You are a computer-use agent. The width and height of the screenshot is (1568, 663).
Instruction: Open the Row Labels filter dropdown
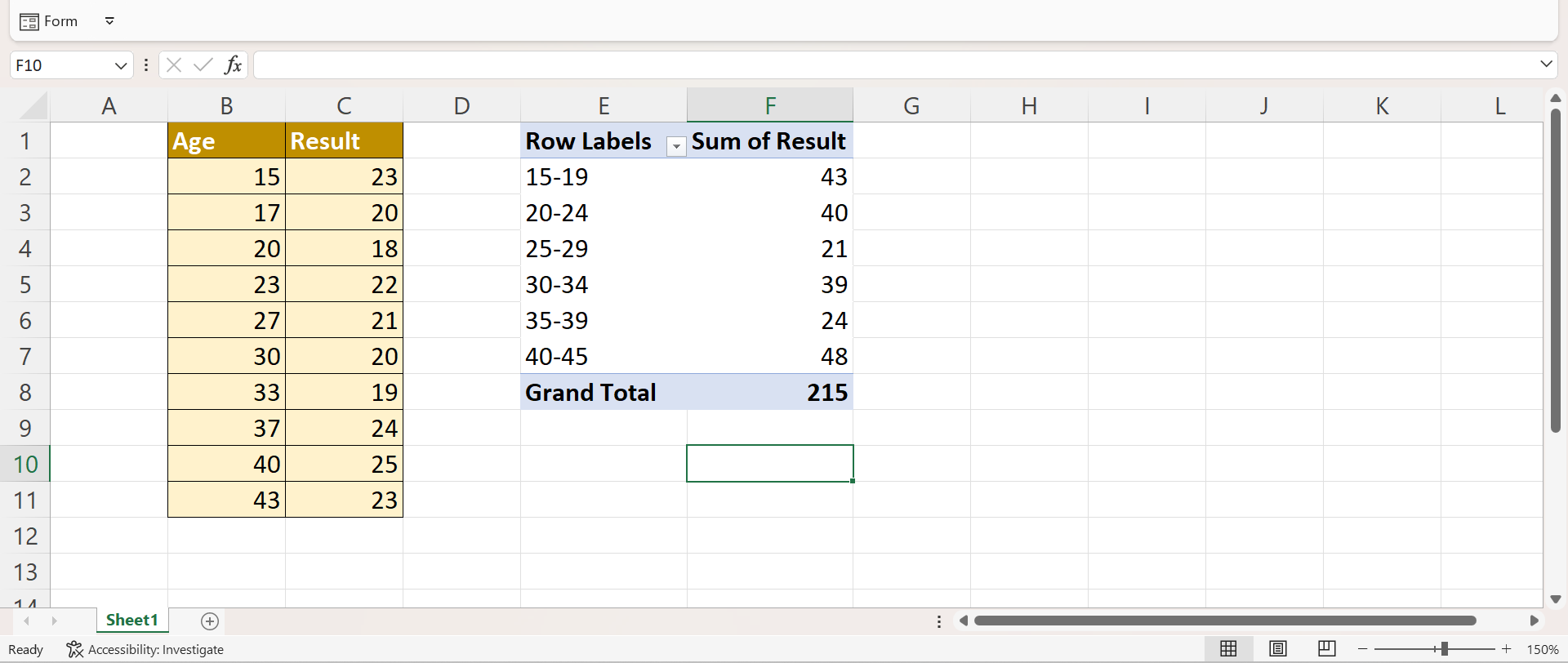(676, 146)
